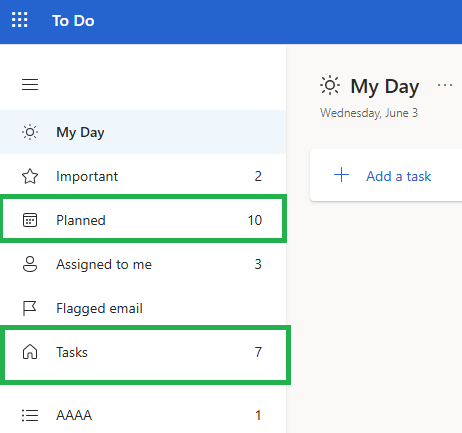The width and height of the screenshot is (462, 433).
Task: Open My Day more options ellipsis
Action: [445, 85]
